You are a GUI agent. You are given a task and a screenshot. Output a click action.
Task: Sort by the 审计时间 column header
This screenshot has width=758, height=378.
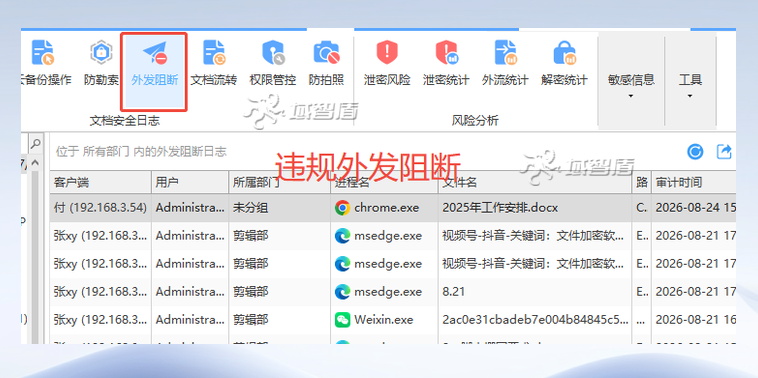(x=694, y=182)
